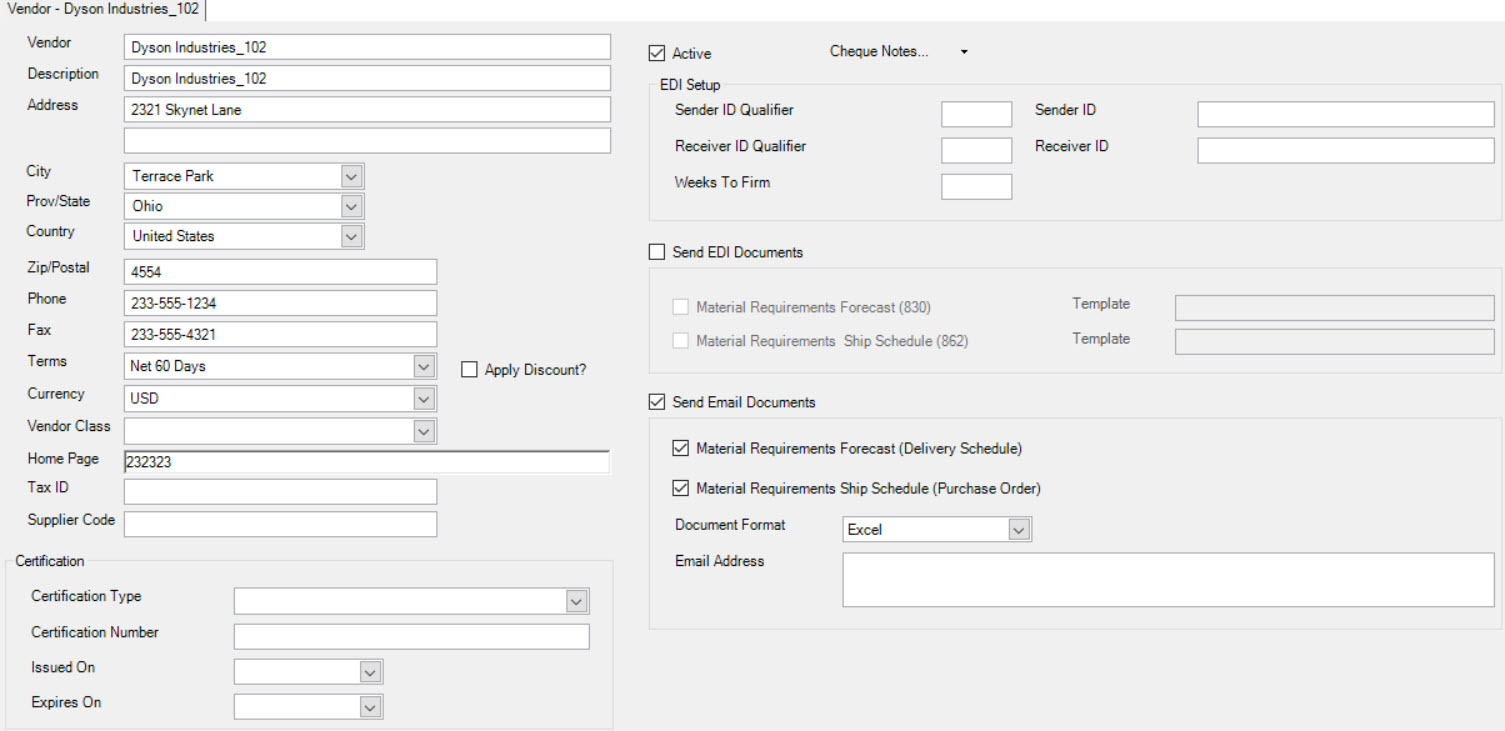This screenshot has width=1505, height=731.
Task: Click the Receiver ID Qualifier field
Action: tap(977, 151)
